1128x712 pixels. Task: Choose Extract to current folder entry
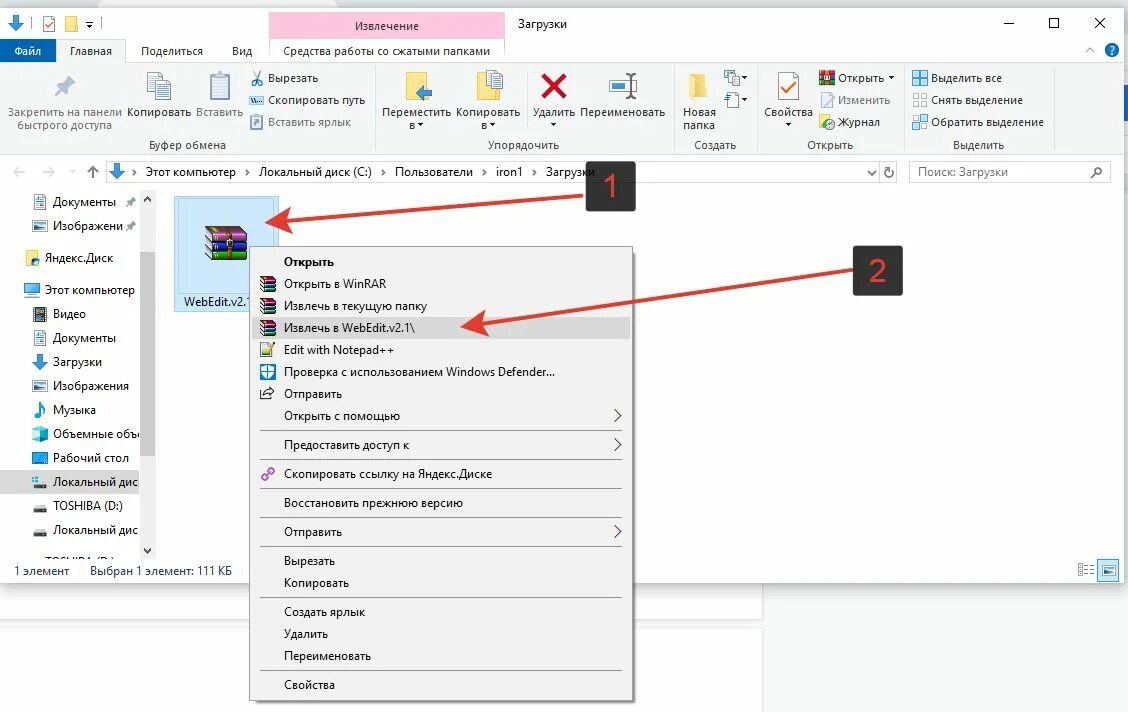440,306
